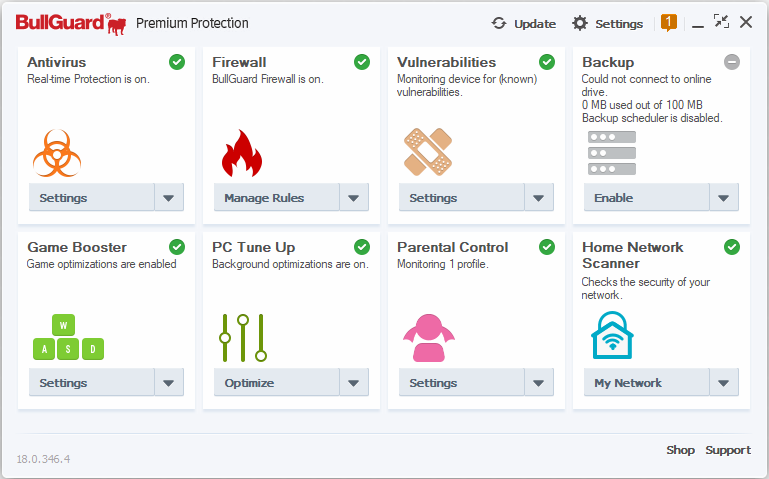This screenshot has height=479, width=769.
Task: Open Settings in the top bar
Action: pos(608,24)
